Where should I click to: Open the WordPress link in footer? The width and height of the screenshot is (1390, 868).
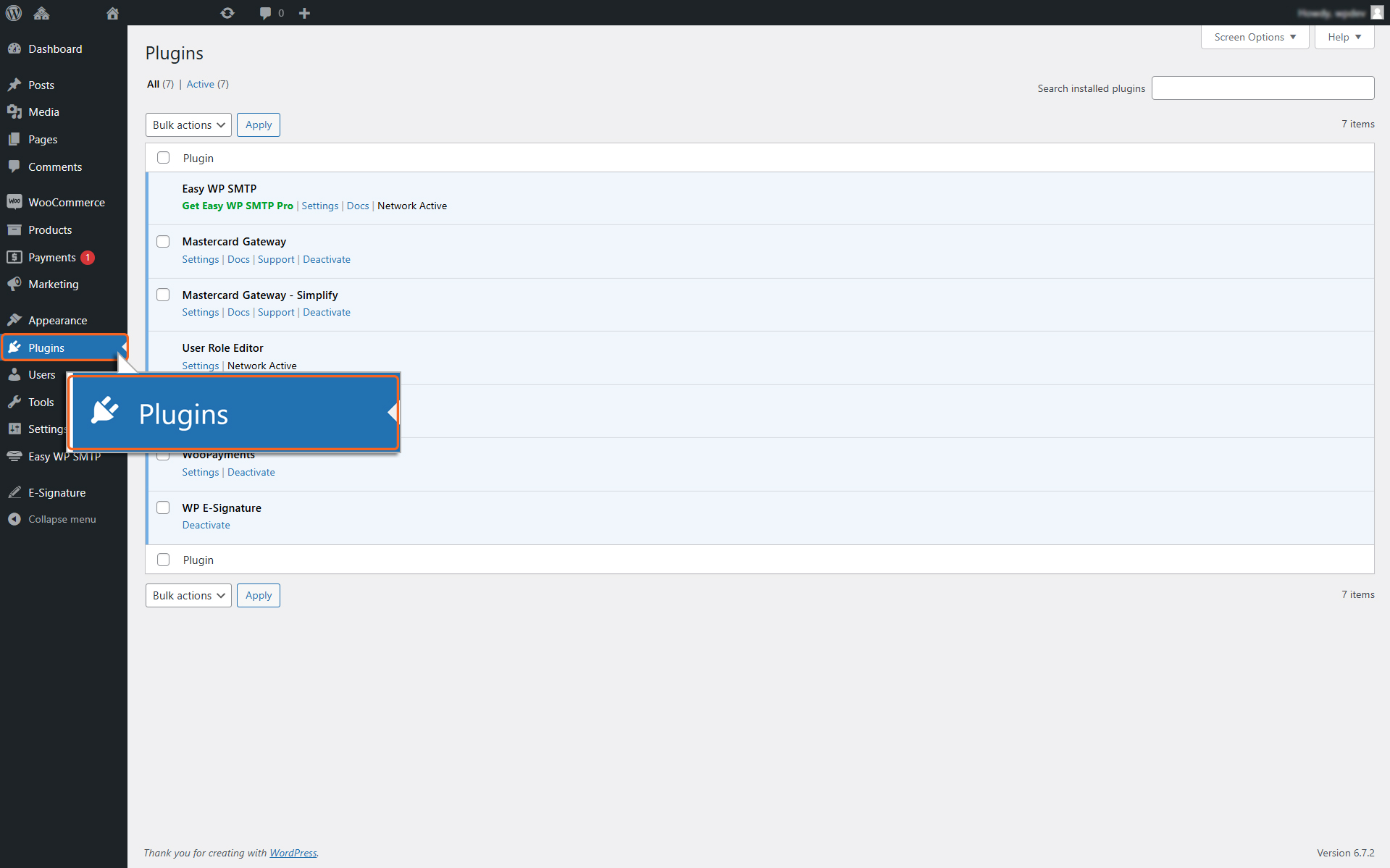(293, 853)
